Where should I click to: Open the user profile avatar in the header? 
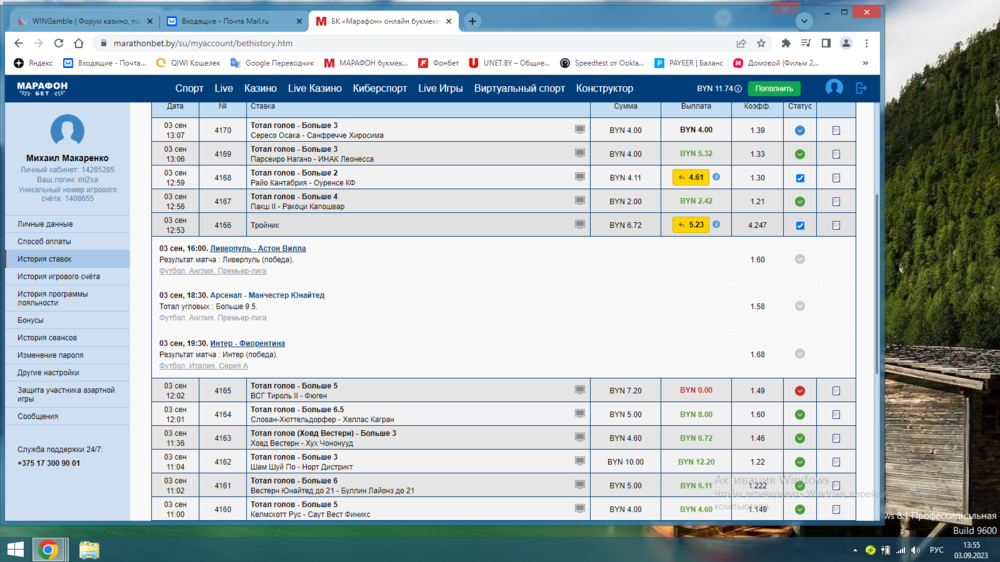coord(833,88)
